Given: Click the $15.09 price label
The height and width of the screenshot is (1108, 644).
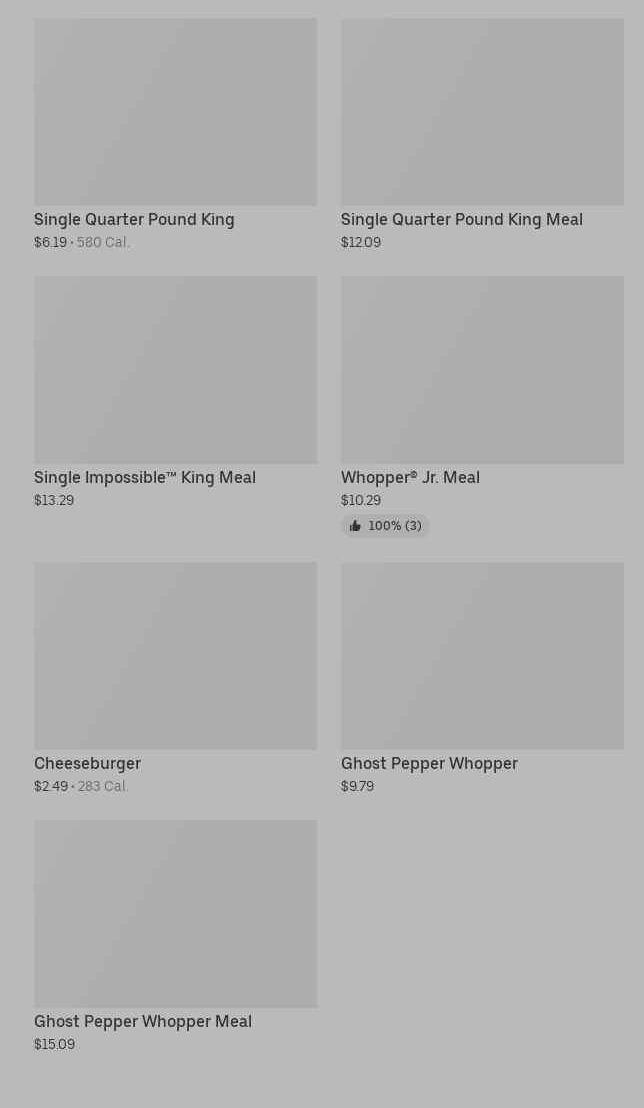Looking at the screenshot, I should point(54,1045).
